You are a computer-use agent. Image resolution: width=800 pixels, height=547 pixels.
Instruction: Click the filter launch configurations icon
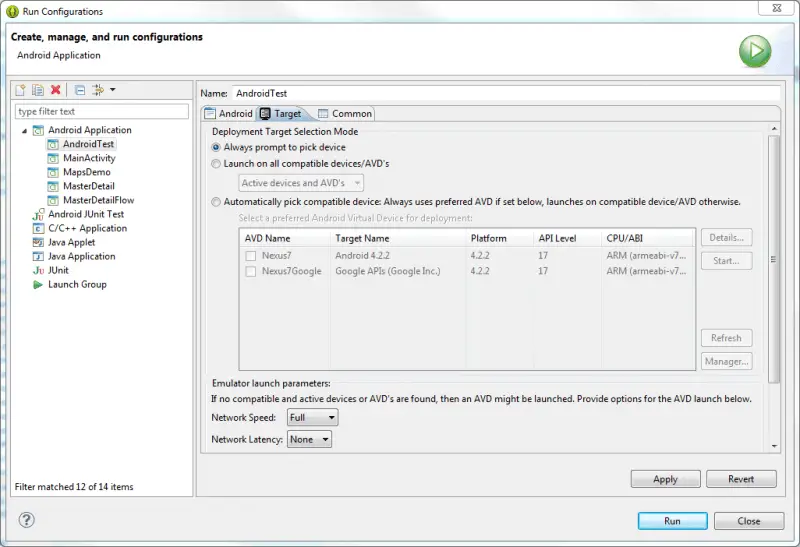99,91
